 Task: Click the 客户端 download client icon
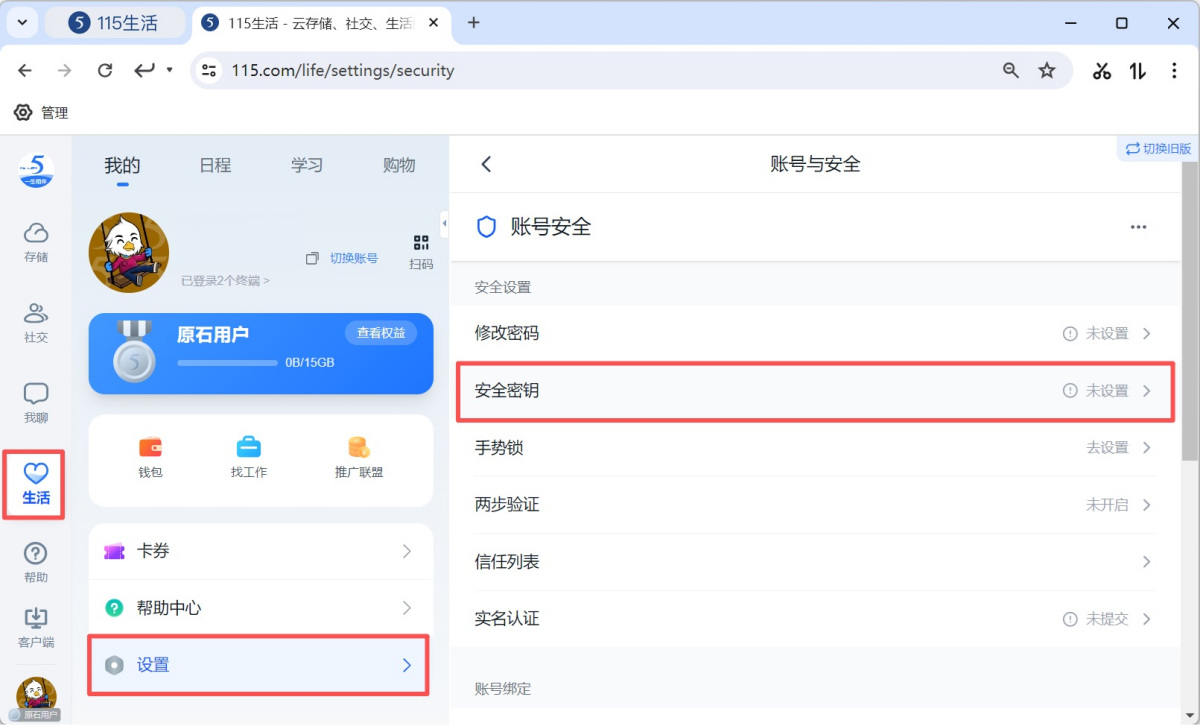click(36, 626)
